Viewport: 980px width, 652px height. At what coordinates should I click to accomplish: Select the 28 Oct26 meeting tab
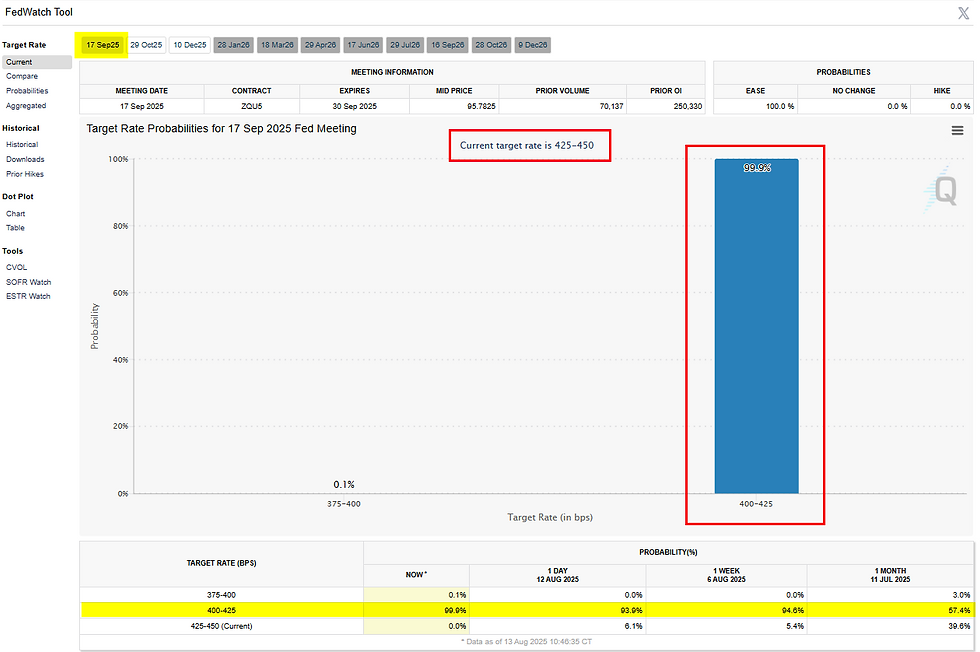pyautogui.click(x=491, y=45)
